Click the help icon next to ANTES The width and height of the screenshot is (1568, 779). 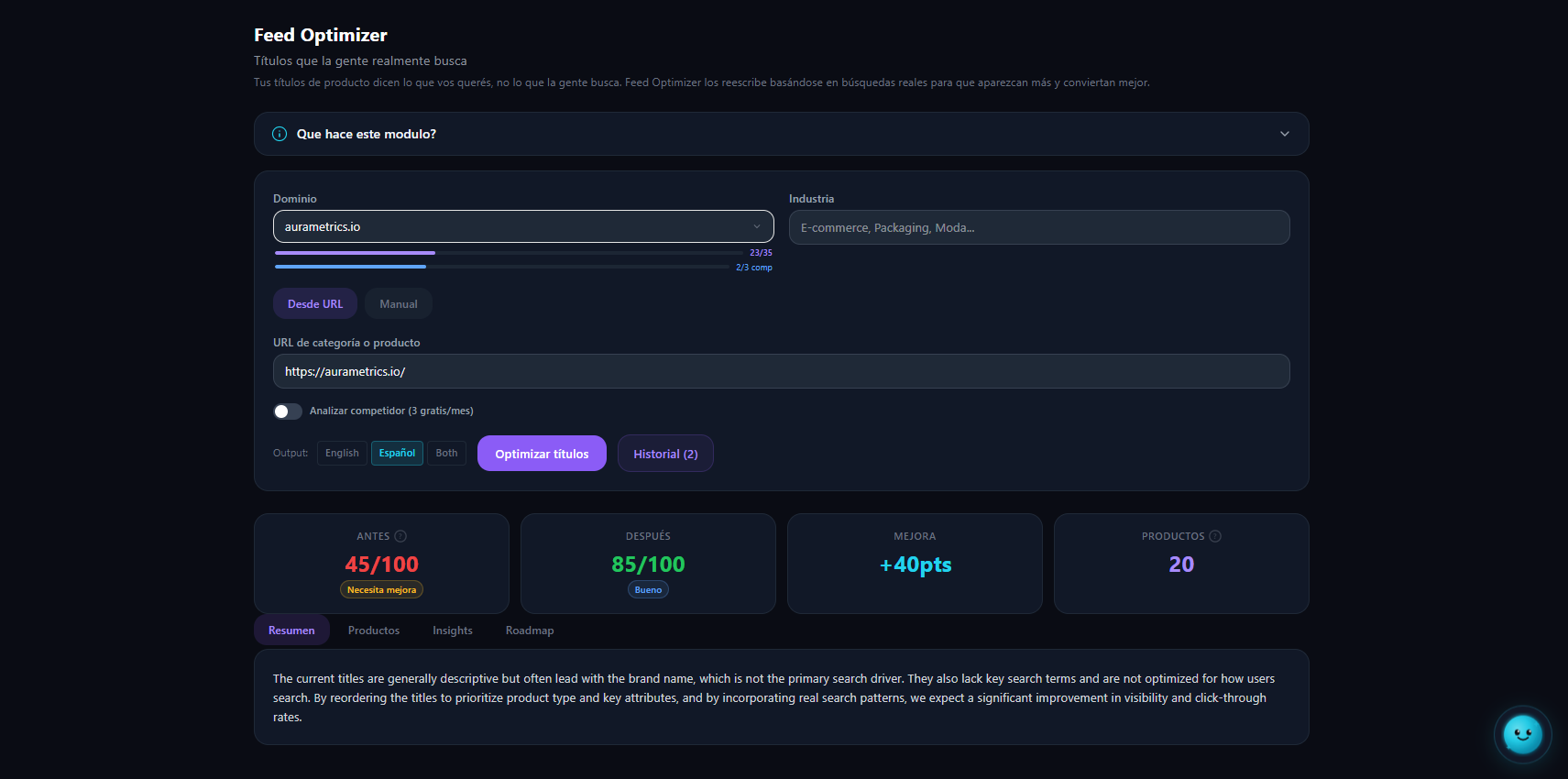coord(400,536)
